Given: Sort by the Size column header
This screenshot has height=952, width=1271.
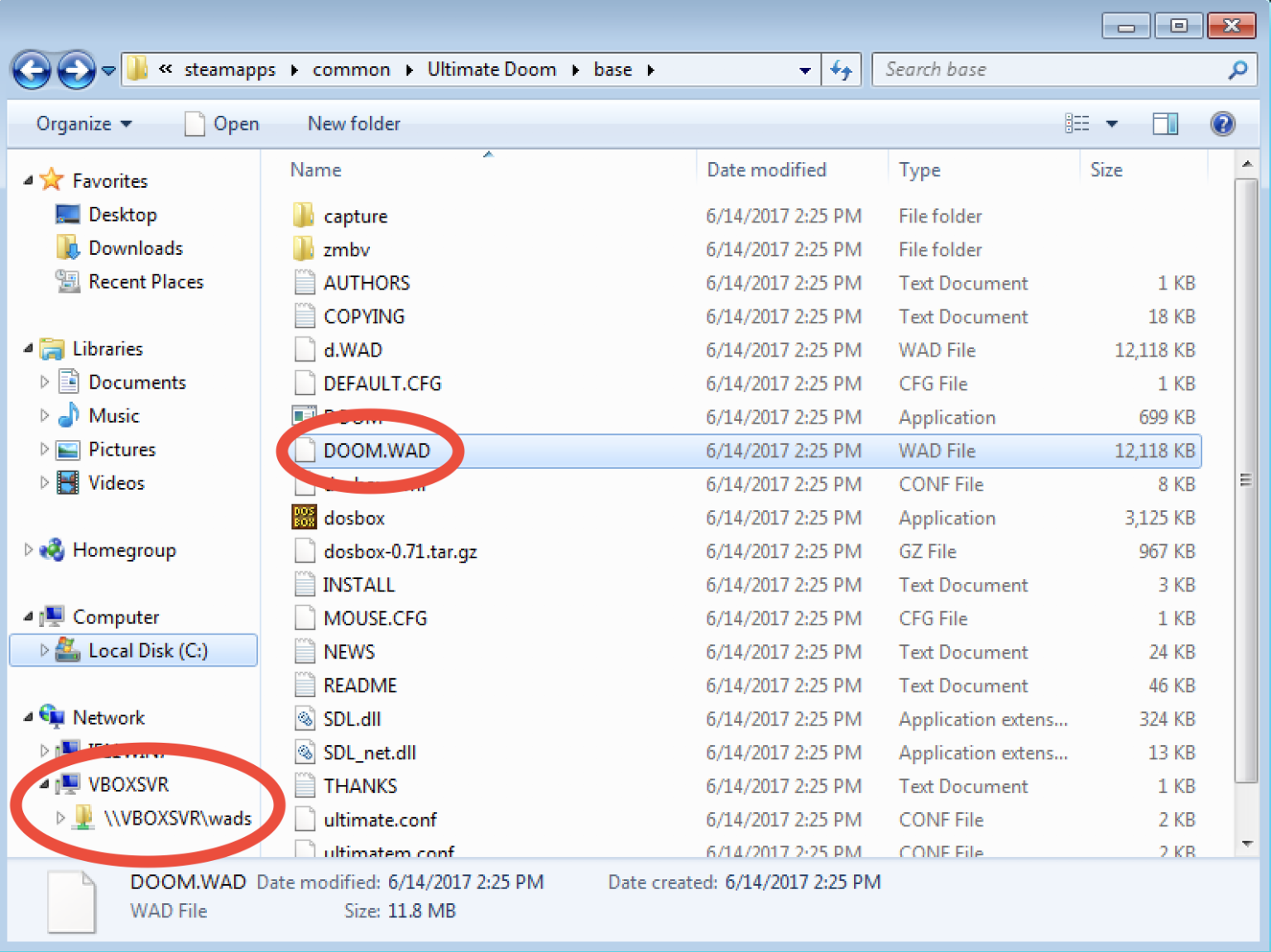Looking at the screenshot, I should tap(1106, 170).
